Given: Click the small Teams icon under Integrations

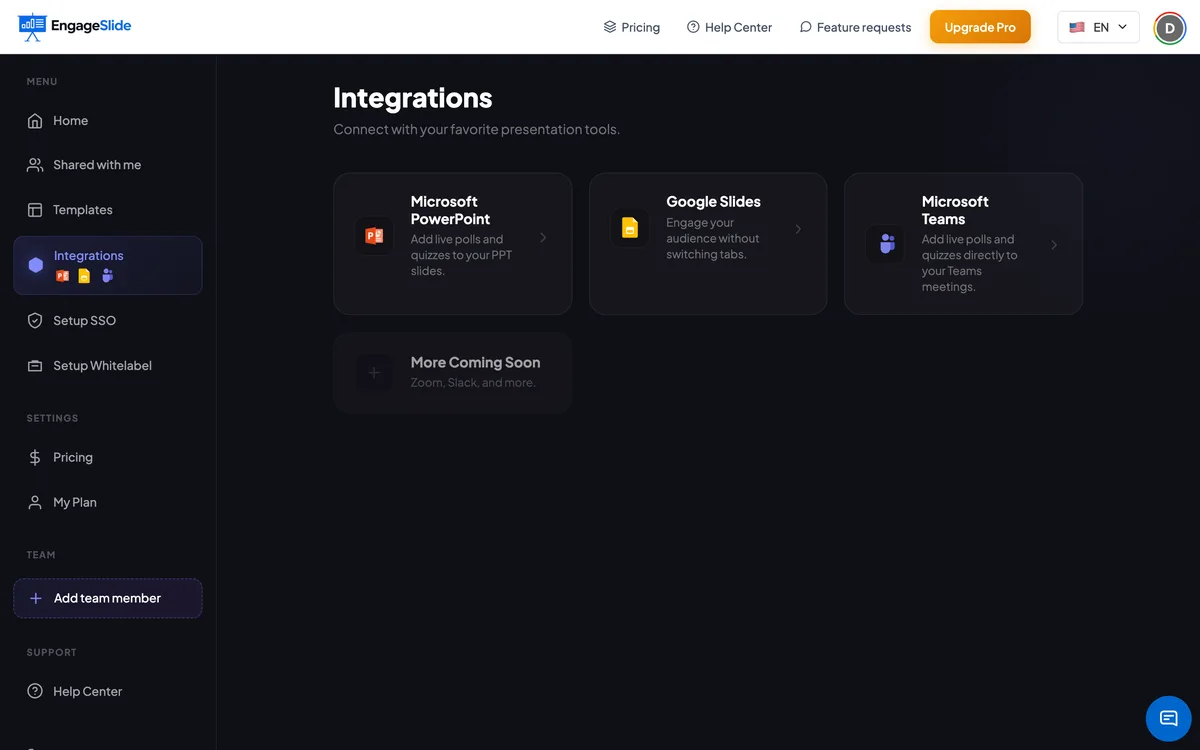Looking at the screenshot, I should [x=107, y=276].
